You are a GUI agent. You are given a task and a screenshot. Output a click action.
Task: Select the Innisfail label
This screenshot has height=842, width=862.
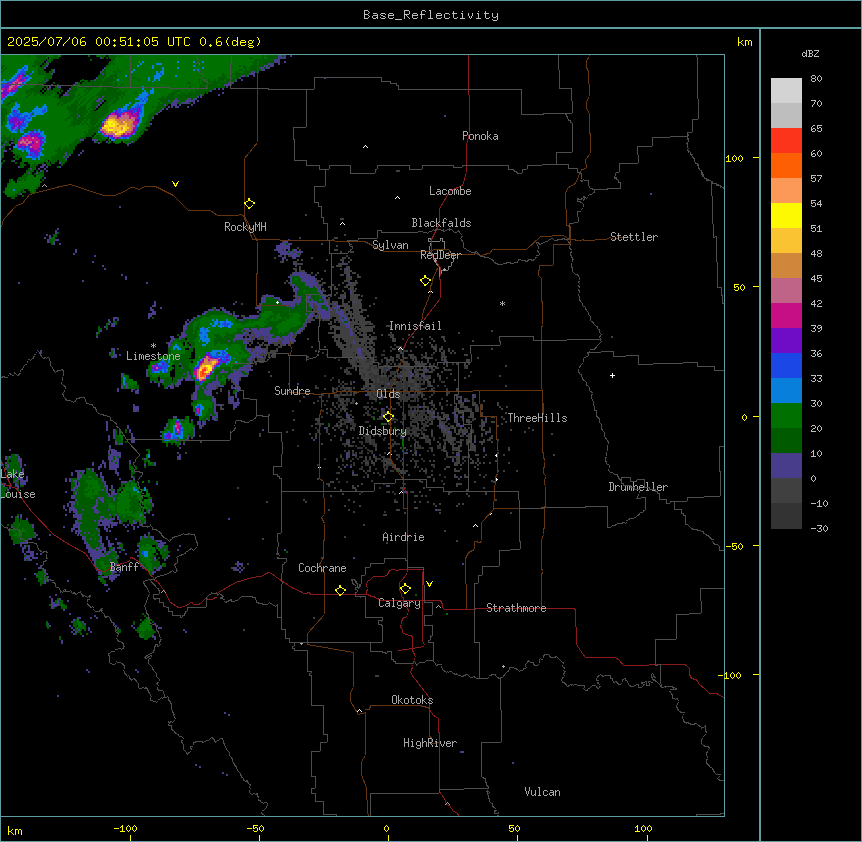coord(415,326)
